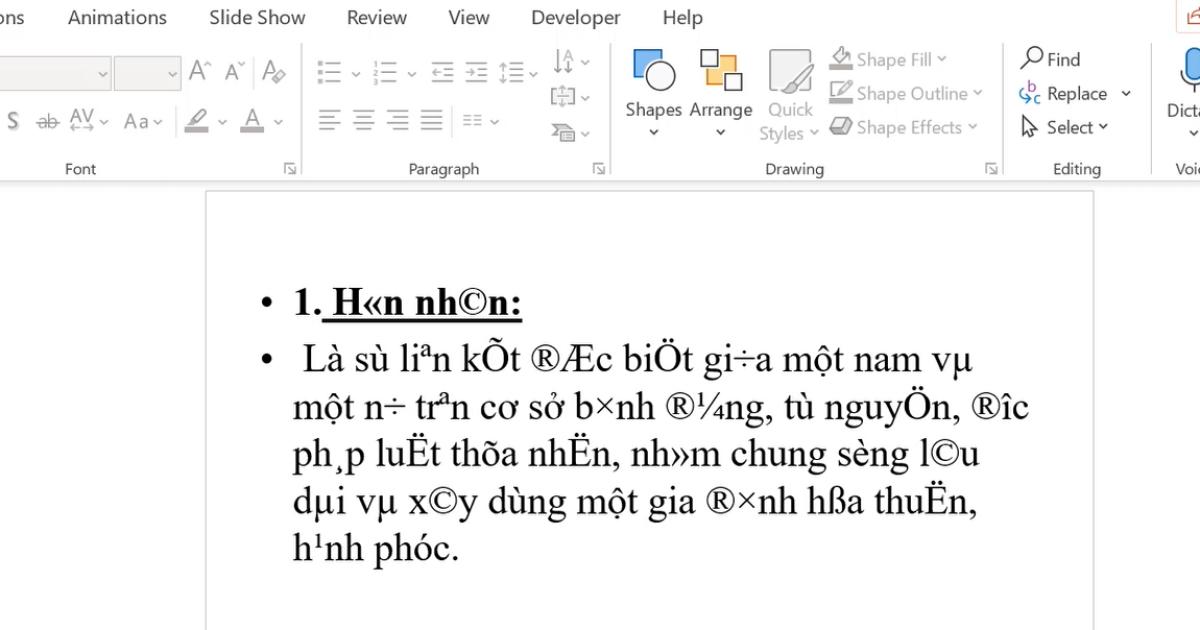Click the text line ending "h¹nh phóc."

376,549
